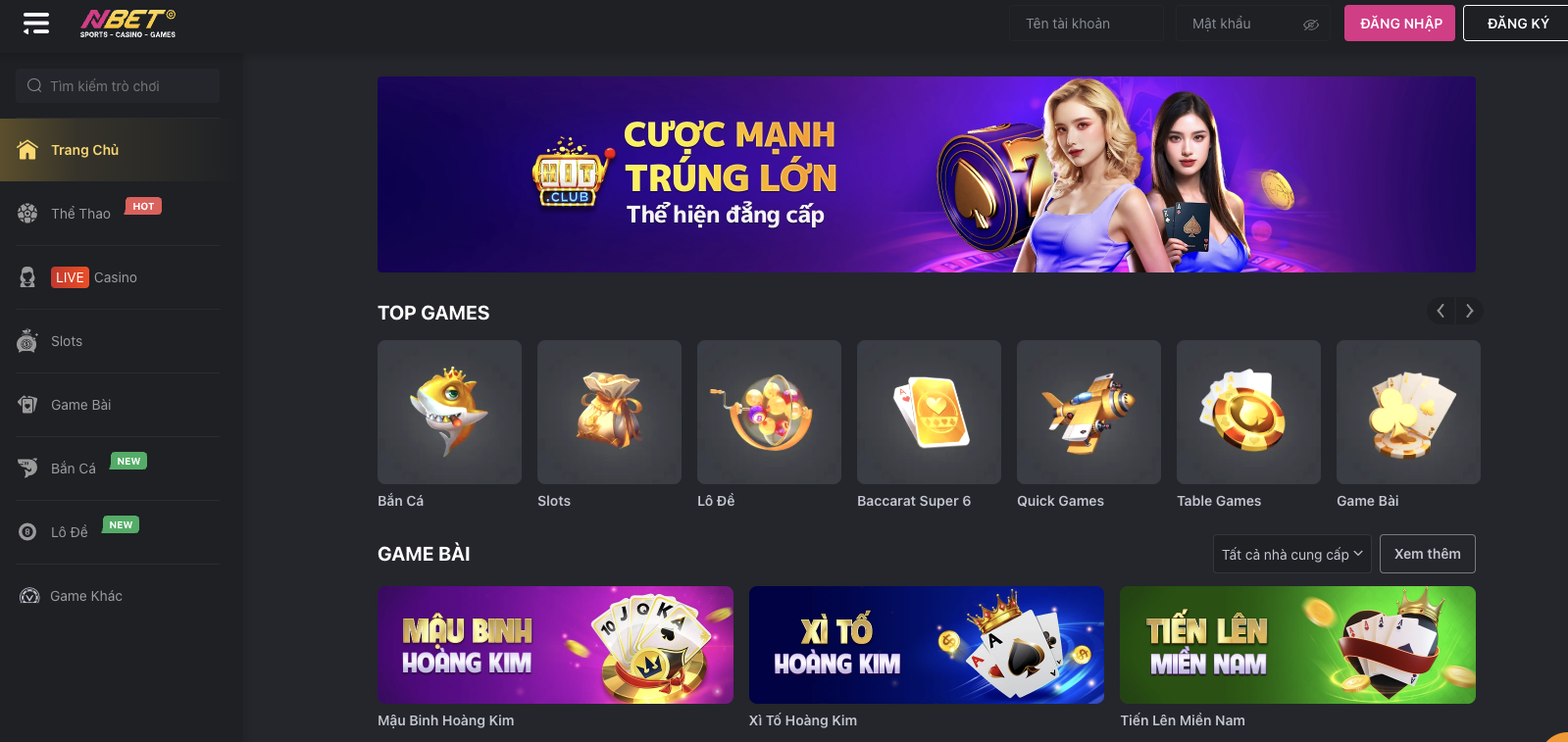1568x742 pixels.
Task: Open Table Games chip tile
Action: [x=1248, y=412]
